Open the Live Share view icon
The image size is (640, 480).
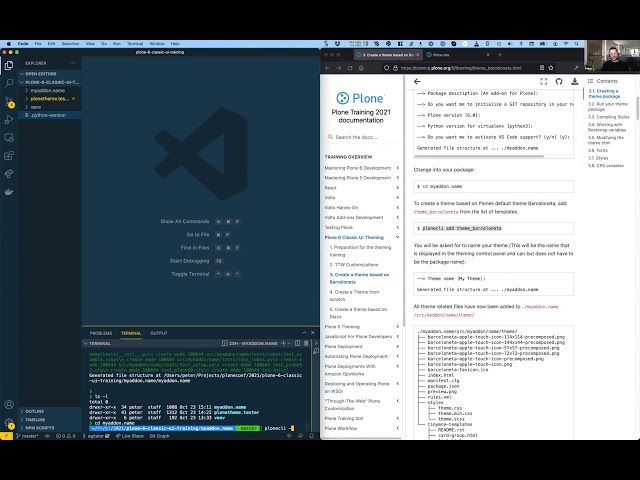coord(9,173)
